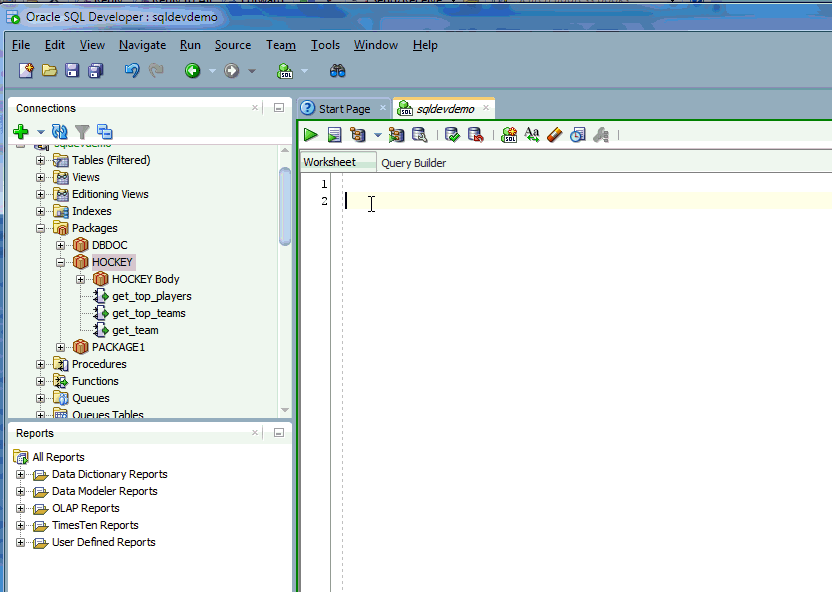Refresh the Connections tree
Image resolution: width=832 pixels, height=592 pixels.
click(x=59, y=131)
